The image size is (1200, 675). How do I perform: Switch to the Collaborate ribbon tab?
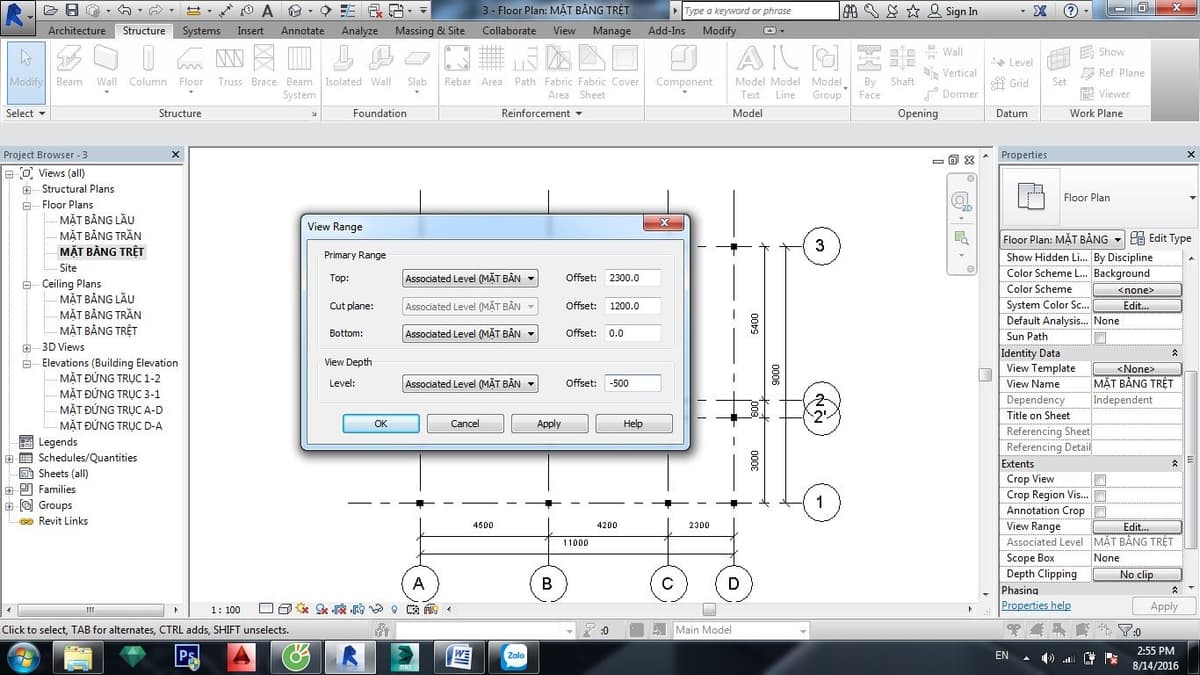(x=509, y=31)
